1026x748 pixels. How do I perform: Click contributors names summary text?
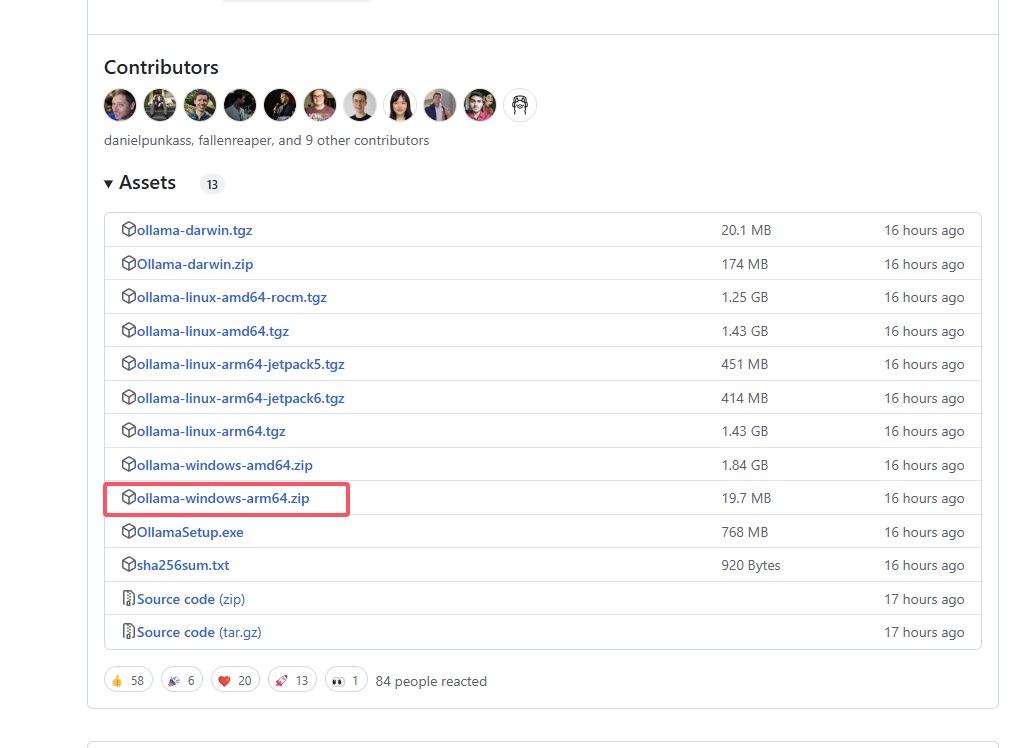coord(266,141)
